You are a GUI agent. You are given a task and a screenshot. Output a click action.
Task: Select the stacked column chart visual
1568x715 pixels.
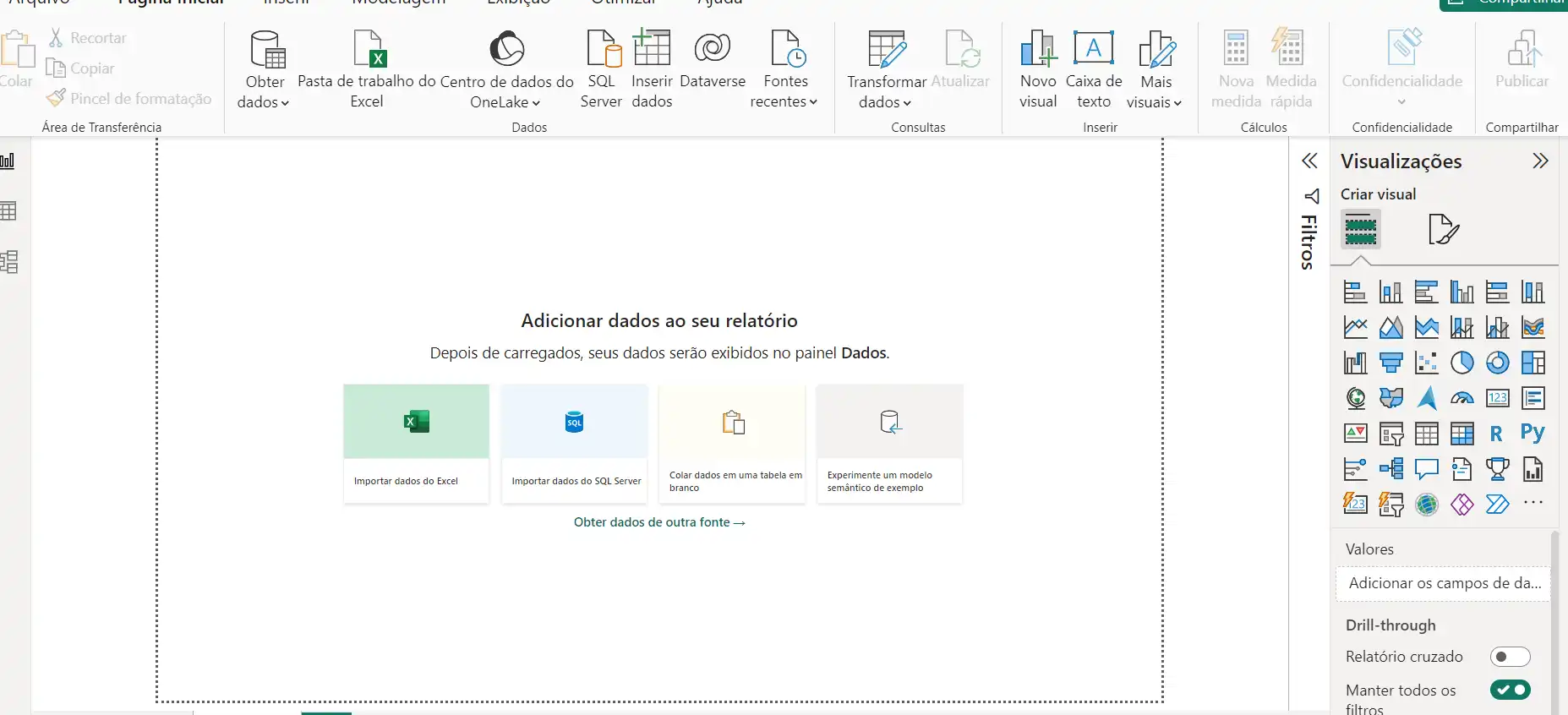[x=1390, y=292]
